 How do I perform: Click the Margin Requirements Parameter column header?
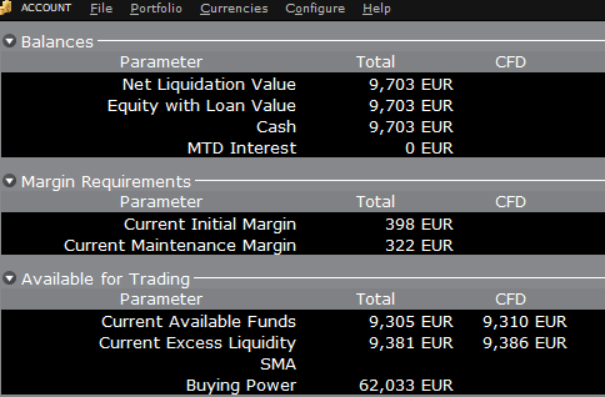coord(161,202)
